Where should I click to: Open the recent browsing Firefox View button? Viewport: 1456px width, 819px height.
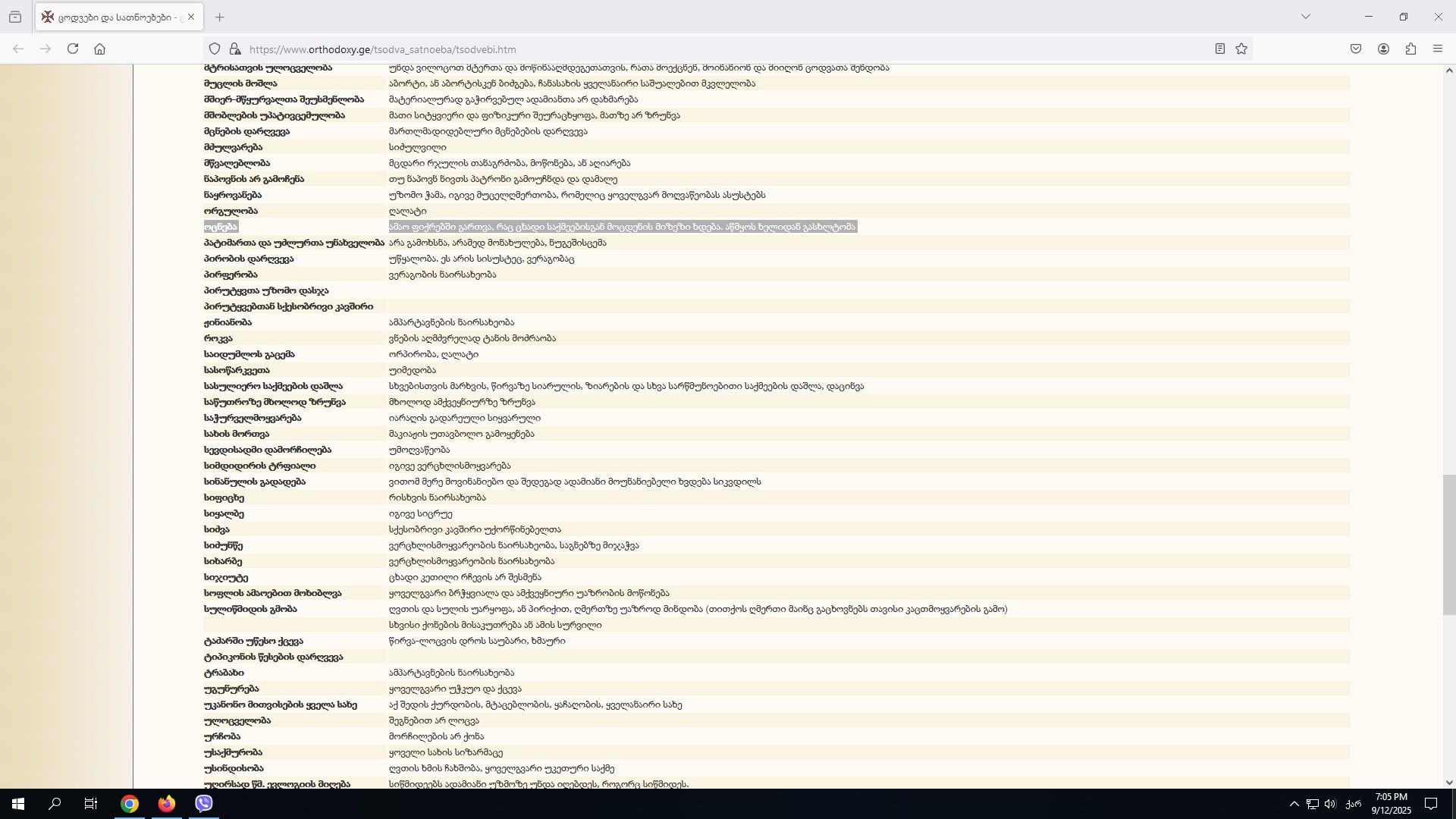pos(15,17)
